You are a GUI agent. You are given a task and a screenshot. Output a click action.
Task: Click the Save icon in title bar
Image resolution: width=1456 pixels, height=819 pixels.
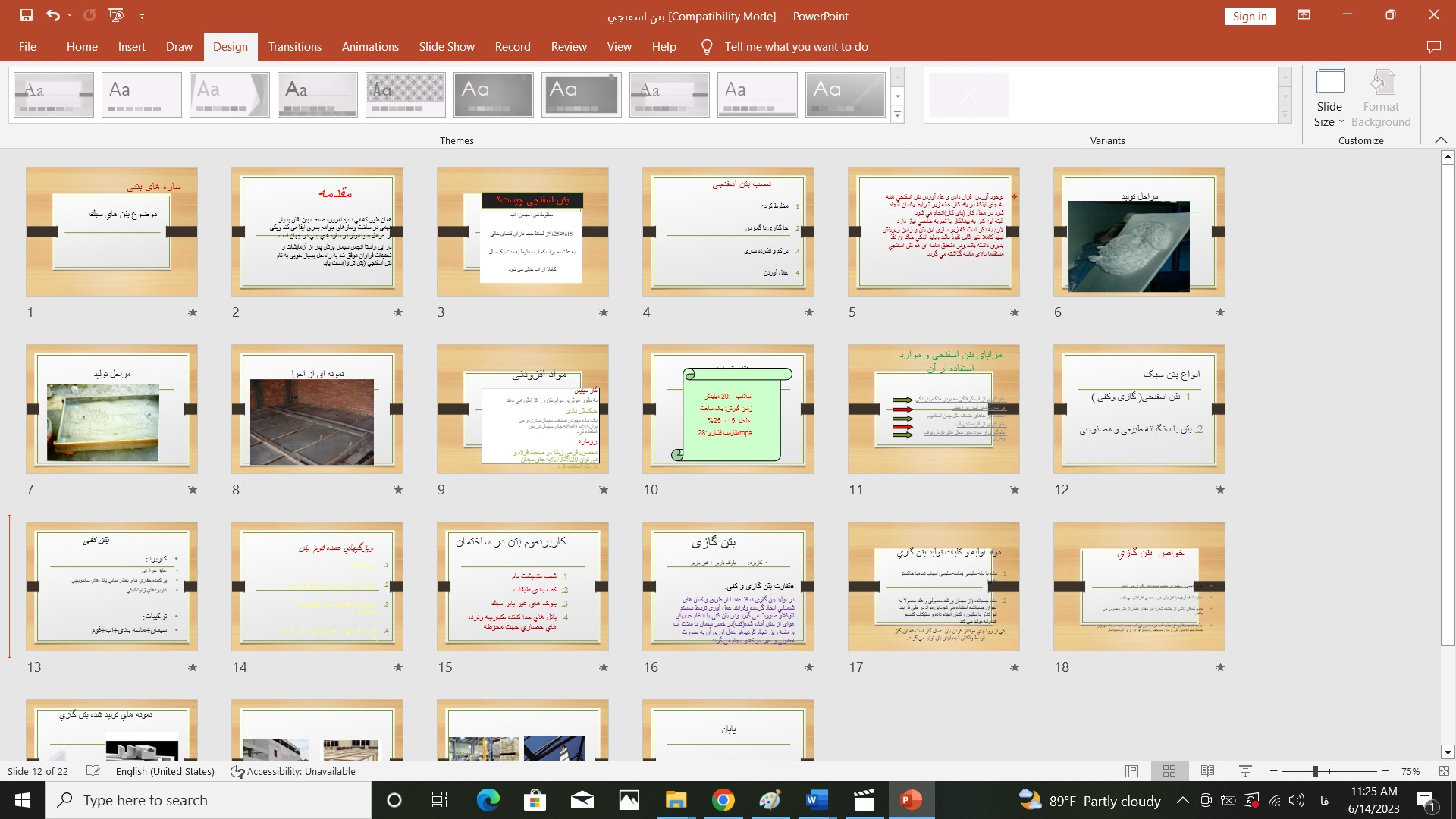point(27,15)
